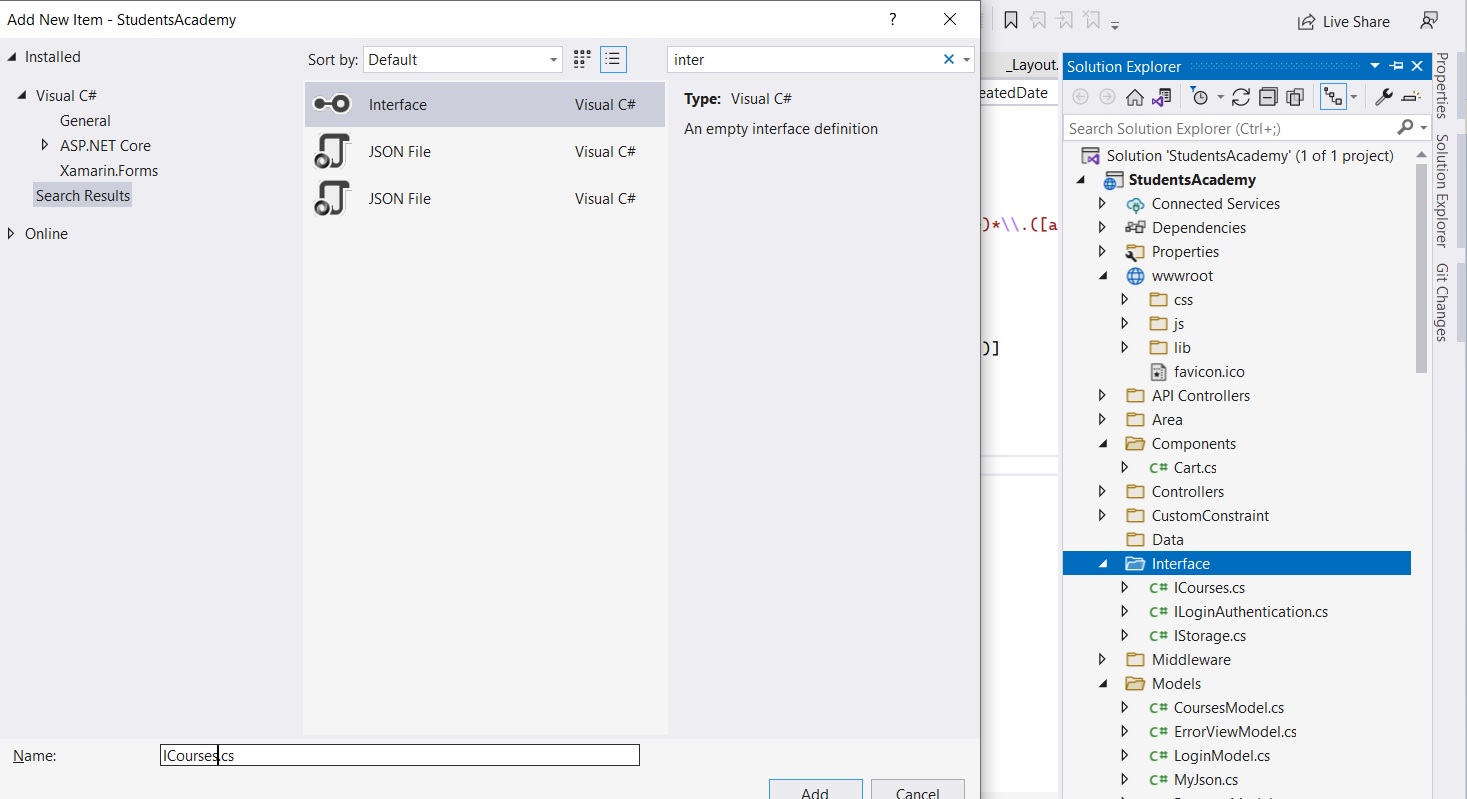Expand the Dependencies node
Screen dimensions: 1467x799
[x=1102, y=228]
